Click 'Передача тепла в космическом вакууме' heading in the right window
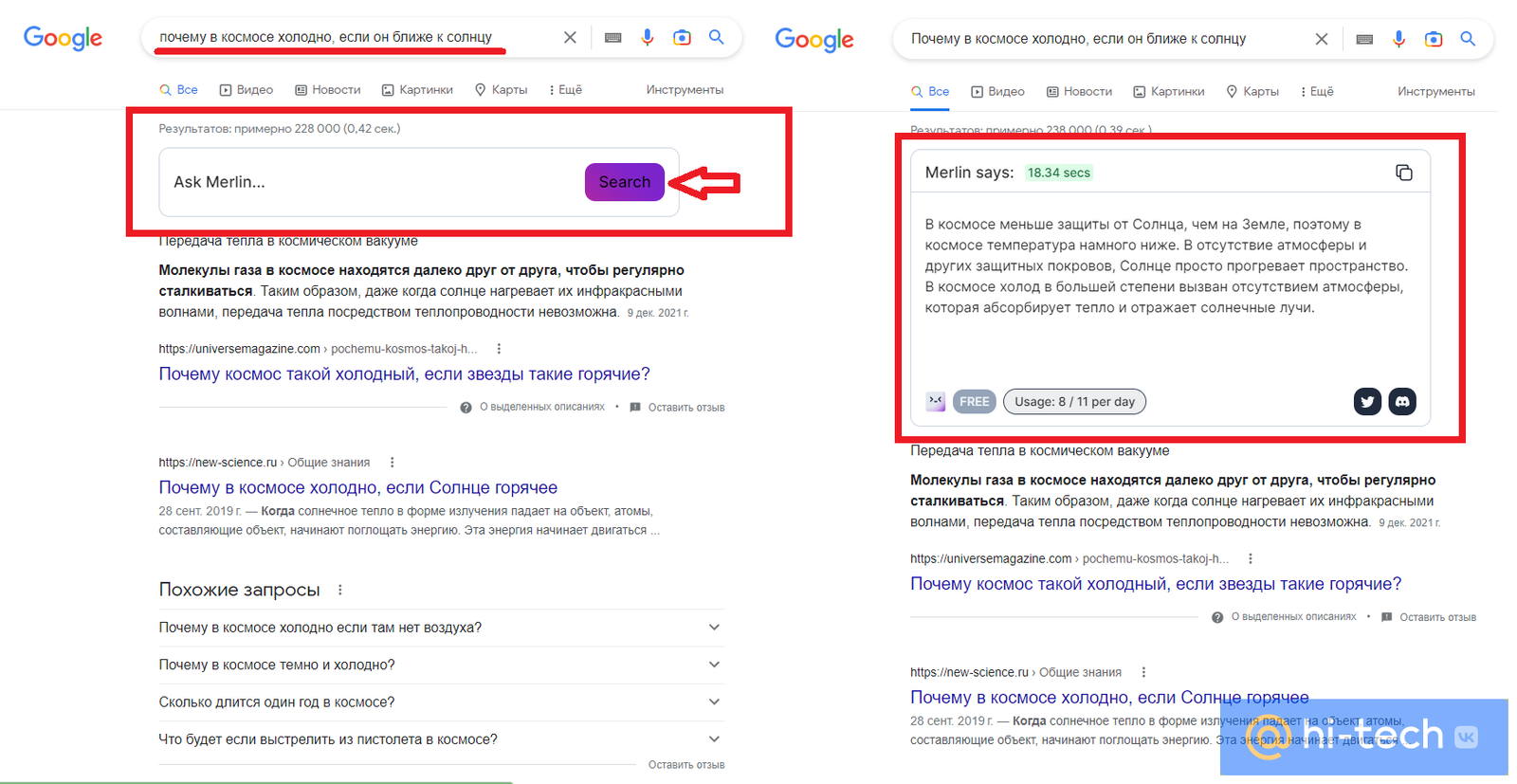The height and width of the screenshot is (784, 1517). click(x=1040, y=451)
